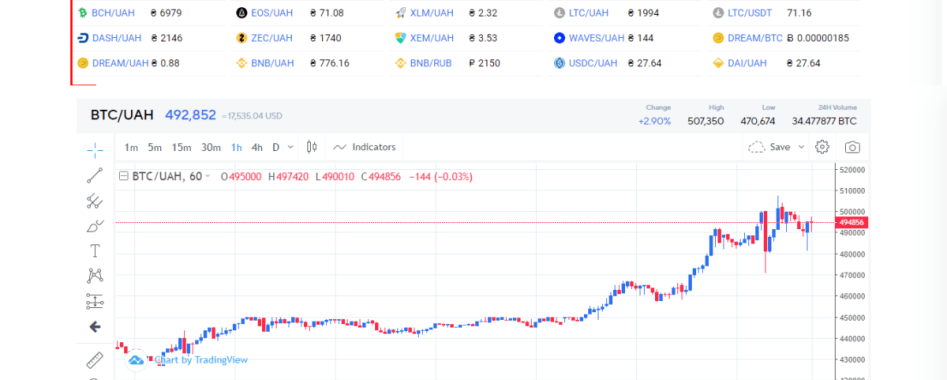Click the XLM rocket icon

400,13
